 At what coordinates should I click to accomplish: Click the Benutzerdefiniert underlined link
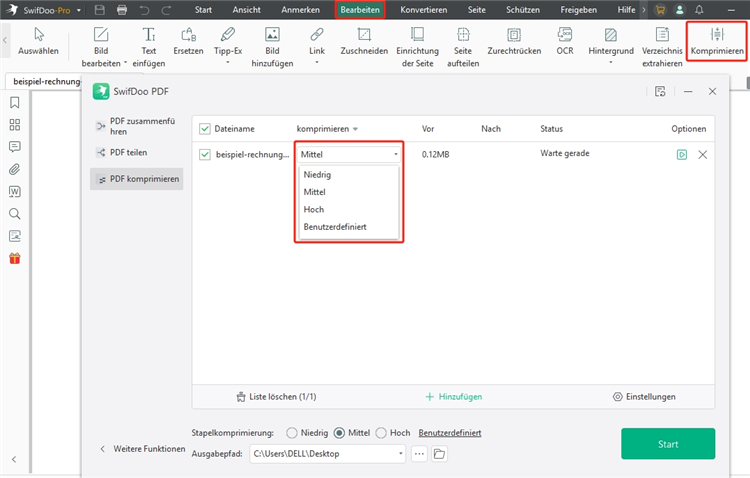tap(450, 433)
